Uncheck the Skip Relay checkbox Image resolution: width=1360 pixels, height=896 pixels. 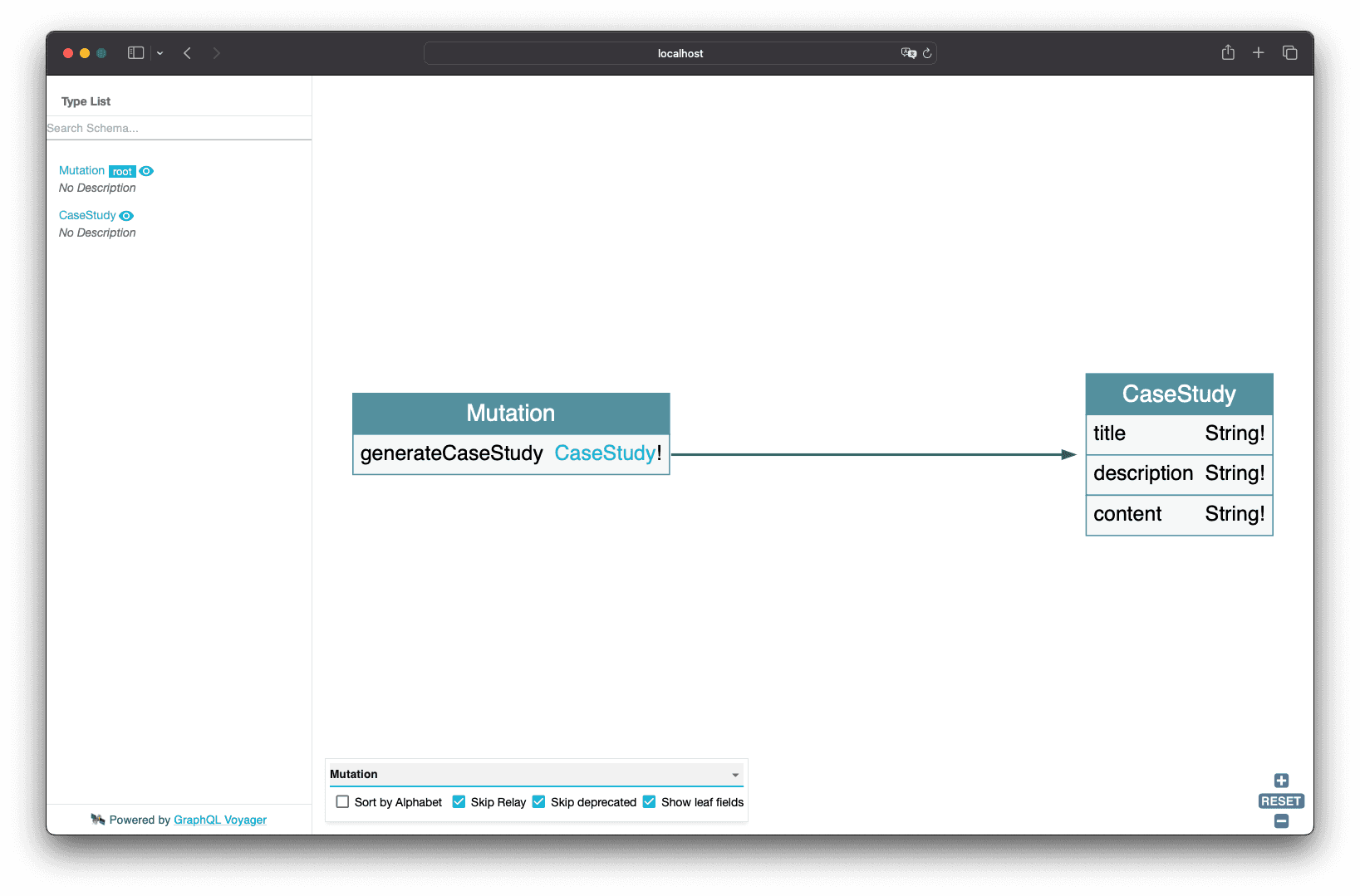tap(459, 802)
